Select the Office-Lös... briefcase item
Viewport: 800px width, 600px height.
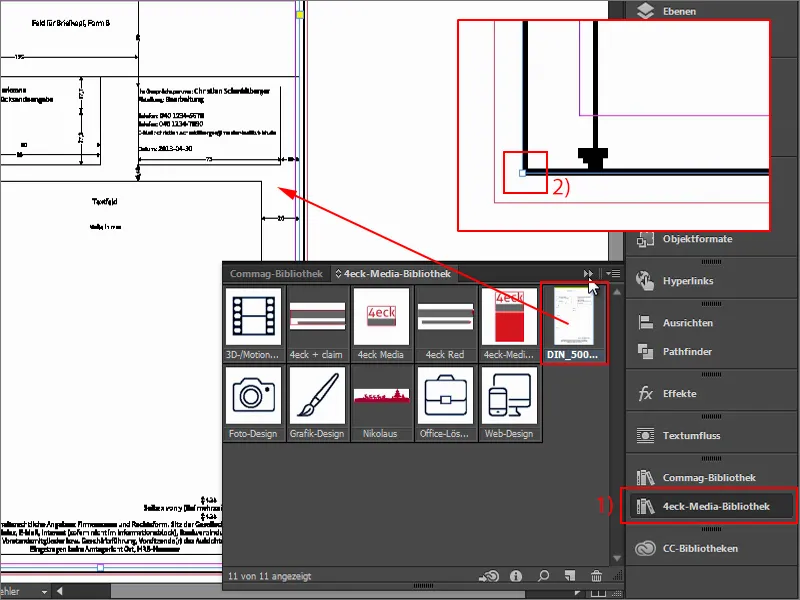pyautogui.click(x=445, y=403)
